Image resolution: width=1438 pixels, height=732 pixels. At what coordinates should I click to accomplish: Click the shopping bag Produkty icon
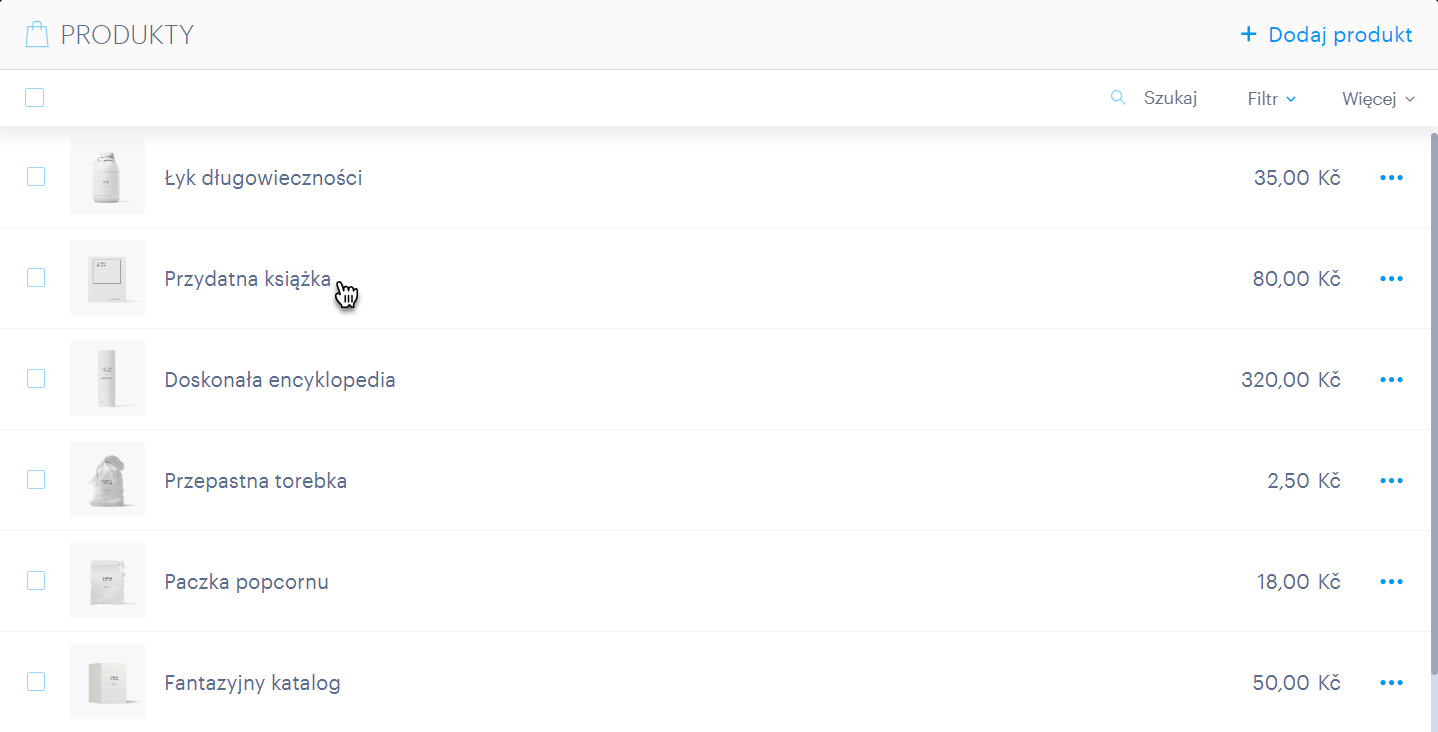pyautogui.click(x=37, y=35)
